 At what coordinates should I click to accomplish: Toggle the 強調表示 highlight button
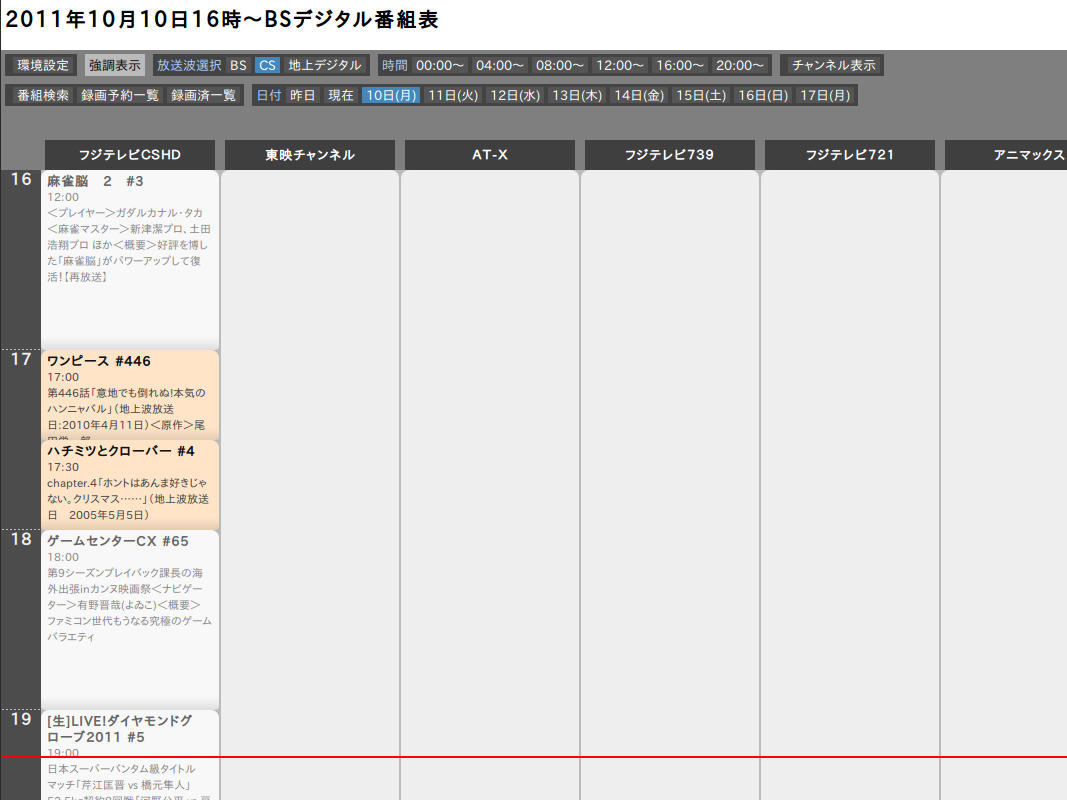pos(114,65)
